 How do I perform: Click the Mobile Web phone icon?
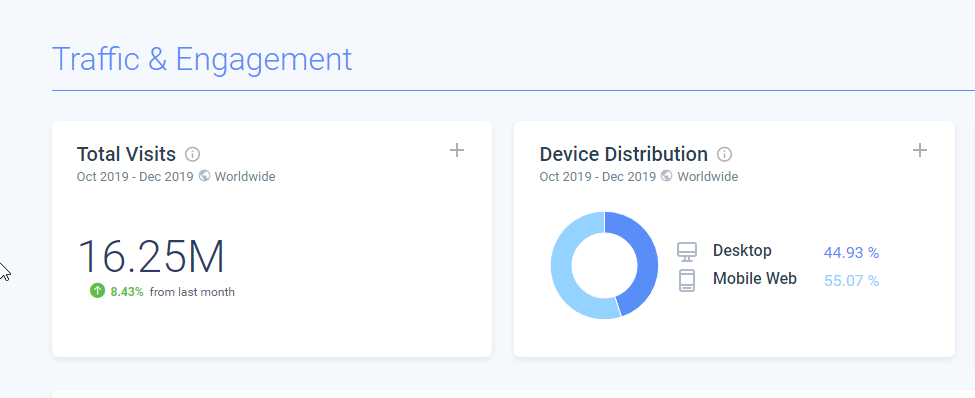pos(686,280)
